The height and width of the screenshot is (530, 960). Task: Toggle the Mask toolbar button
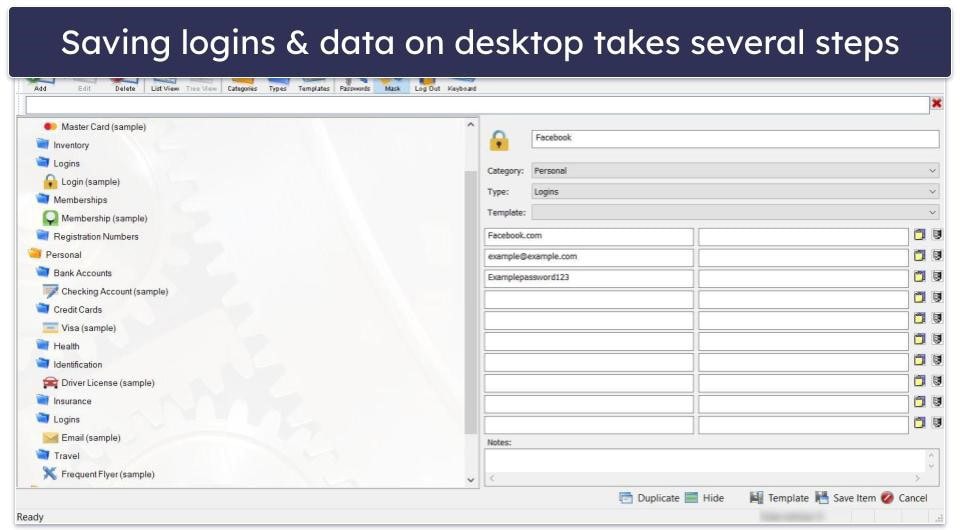coord(392,84)
